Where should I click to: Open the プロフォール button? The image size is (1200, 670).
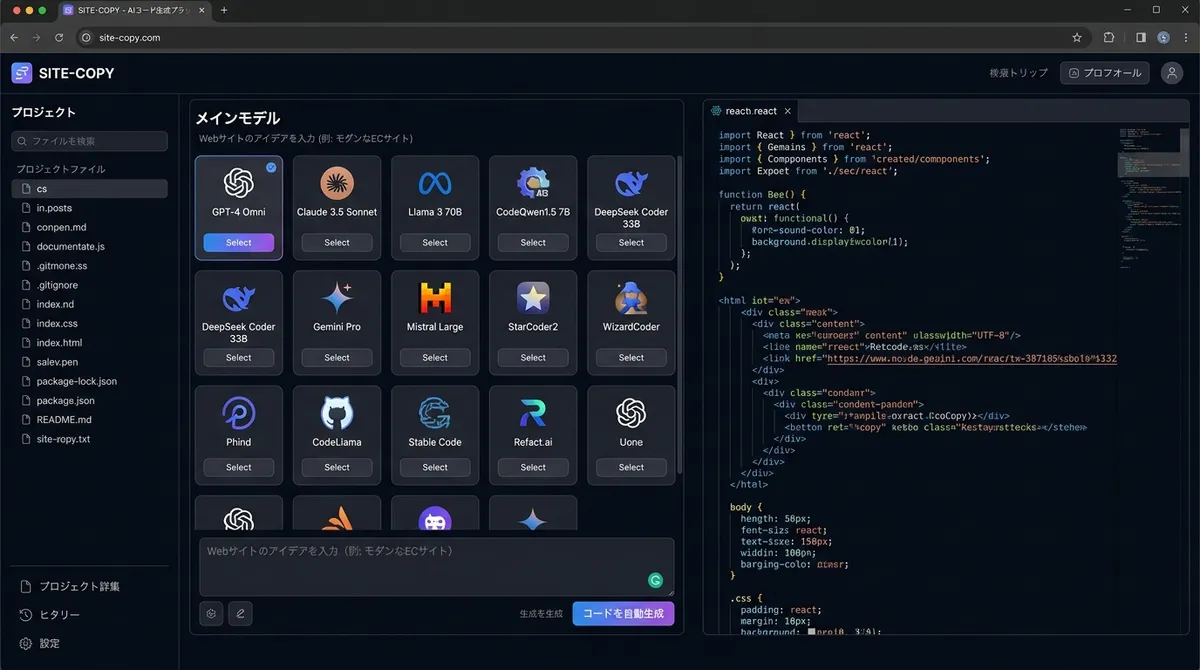click(x=1105, y=73)
